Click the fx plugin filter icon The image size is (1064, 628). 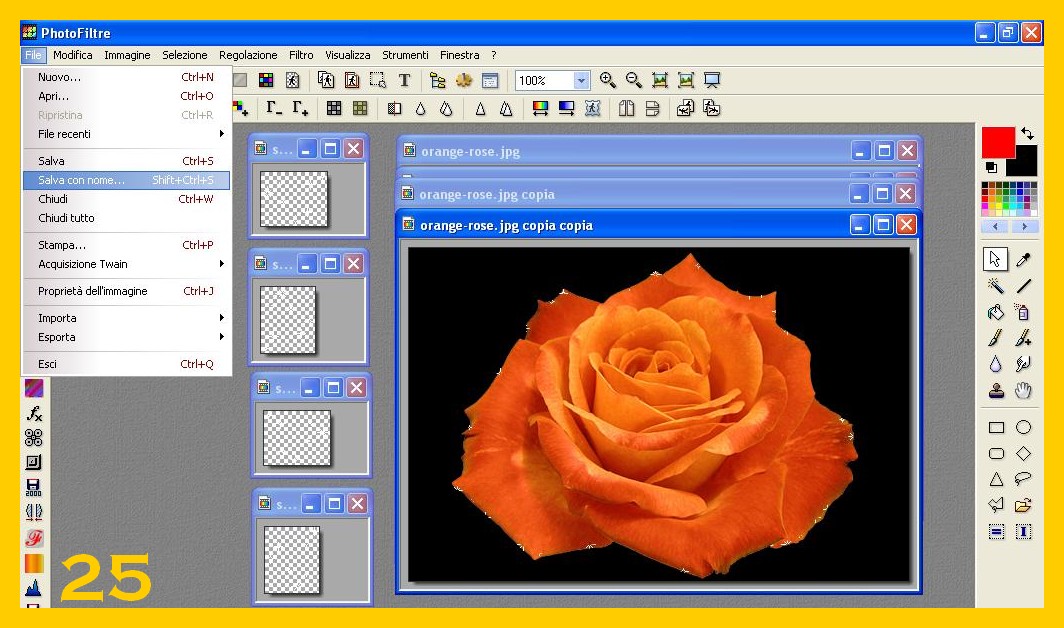(x=34, y=413)
